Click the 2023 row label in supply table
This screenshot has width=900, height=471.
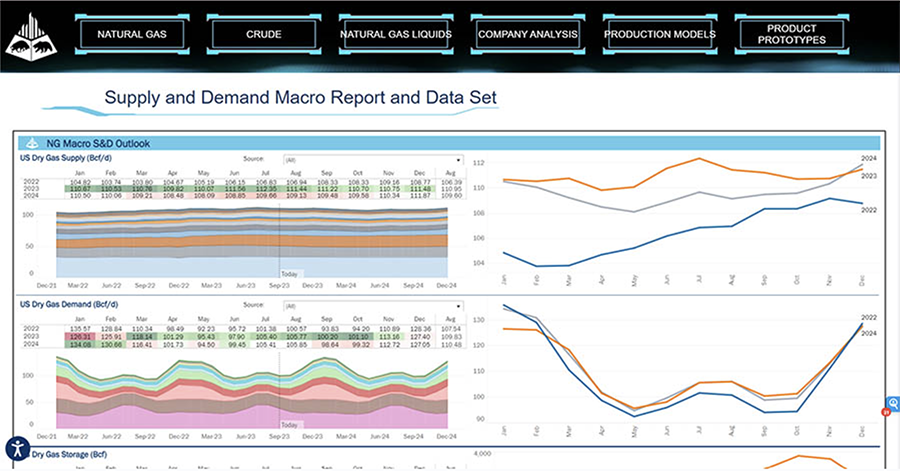click(x=31, y=189)
